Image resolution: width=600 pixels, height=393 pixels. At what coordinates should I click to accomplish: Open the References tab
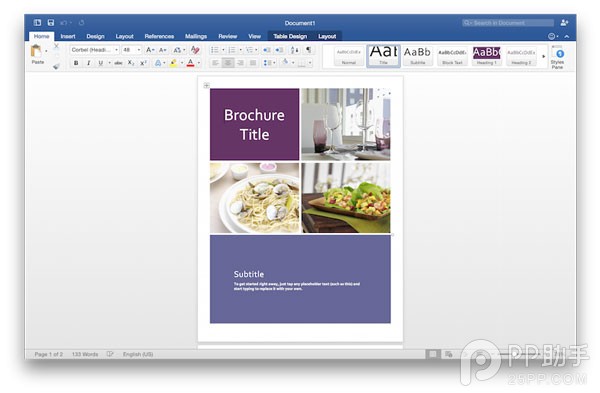[159, 36]
